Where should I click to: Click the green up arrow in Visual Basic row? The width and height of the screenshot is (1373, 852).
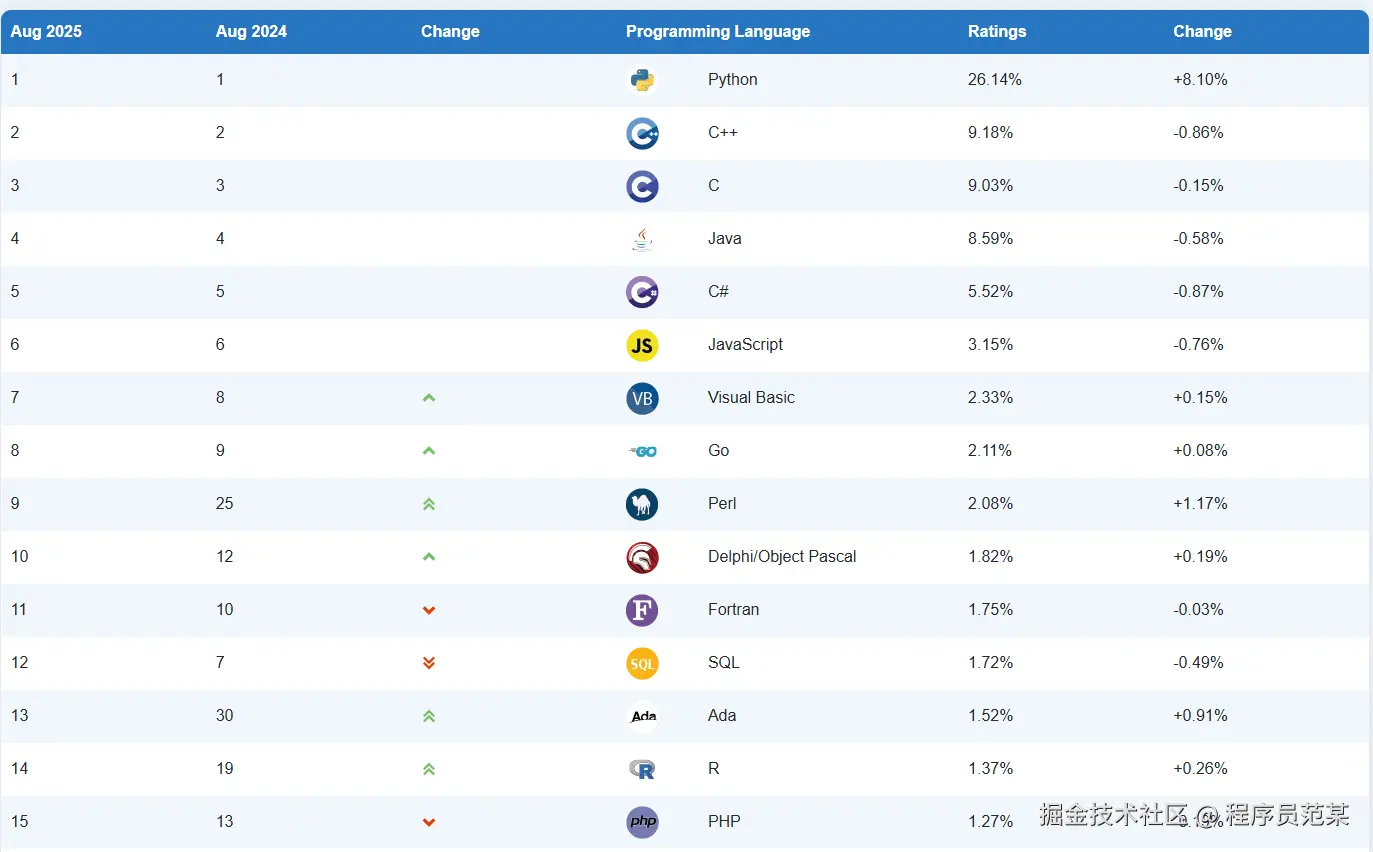[x=429, y=398]
